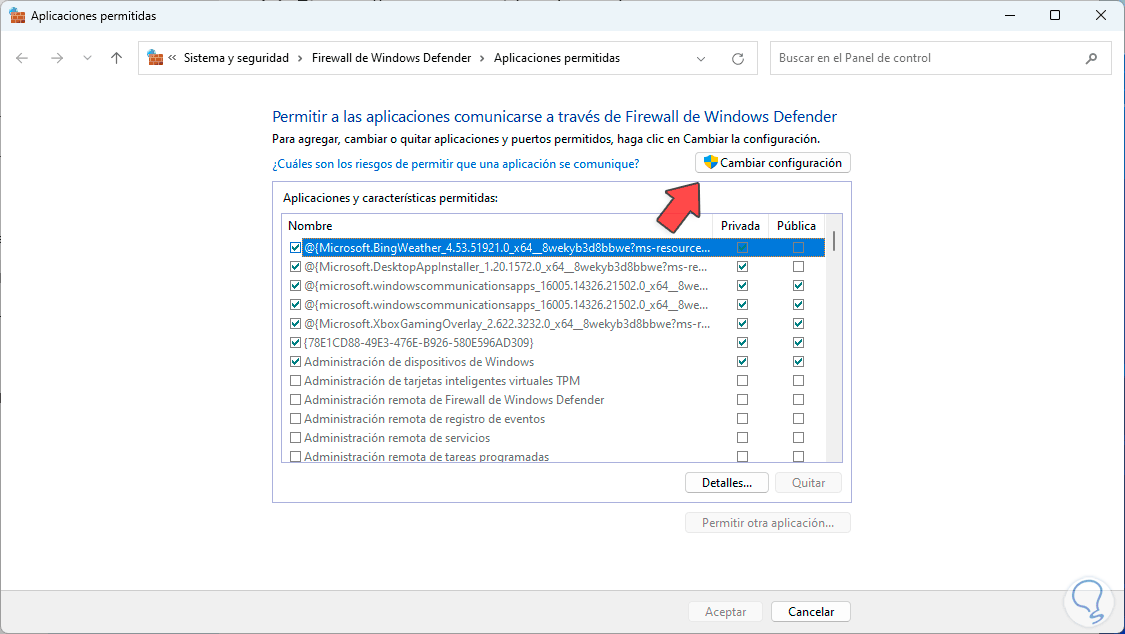Select the Microsoft.BingWeather row text
The width and height of the screenshot is (1125, 634).
507,247
